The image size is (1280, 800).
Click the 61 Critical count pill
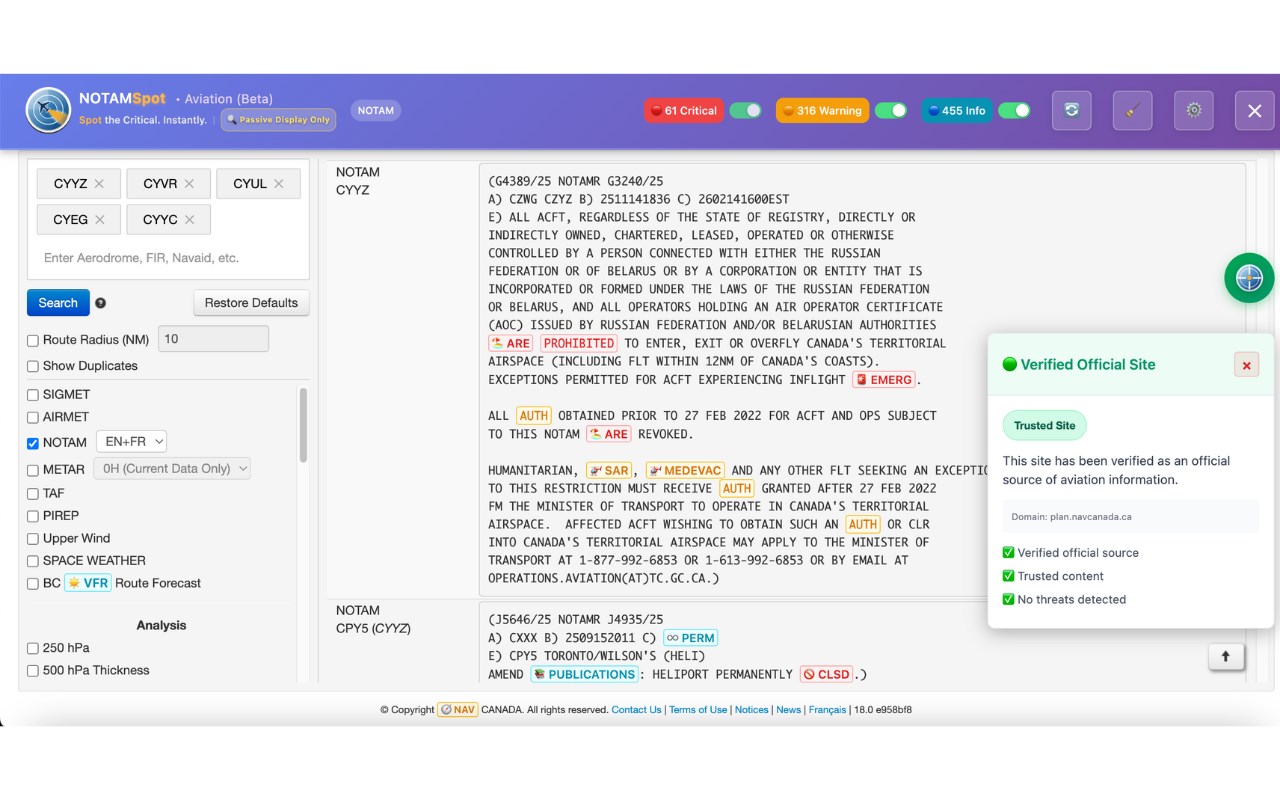coord(684,111)
